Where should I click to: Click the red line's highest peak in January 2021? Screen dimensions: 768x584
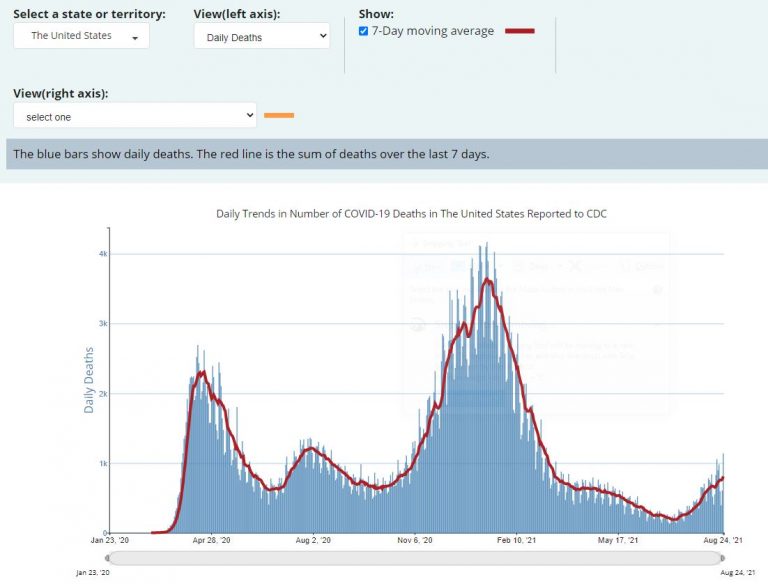click(x=487, y=280)
